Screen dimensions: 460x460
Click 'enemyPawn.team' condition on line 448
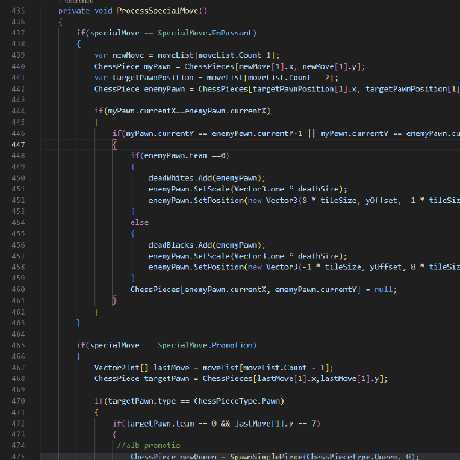pyautogui.click(x=175, y=156)
